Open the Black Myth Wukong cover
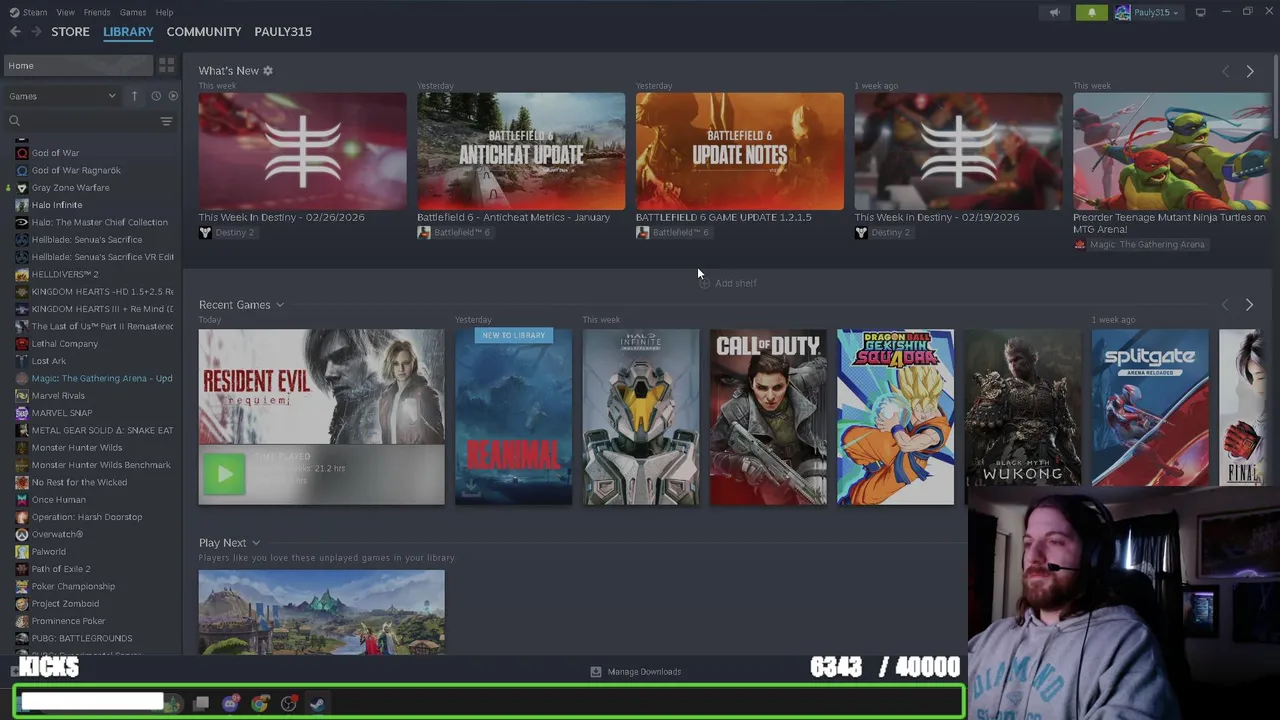The width and height of the screenshot is (1280, 720). (1022, 408)
